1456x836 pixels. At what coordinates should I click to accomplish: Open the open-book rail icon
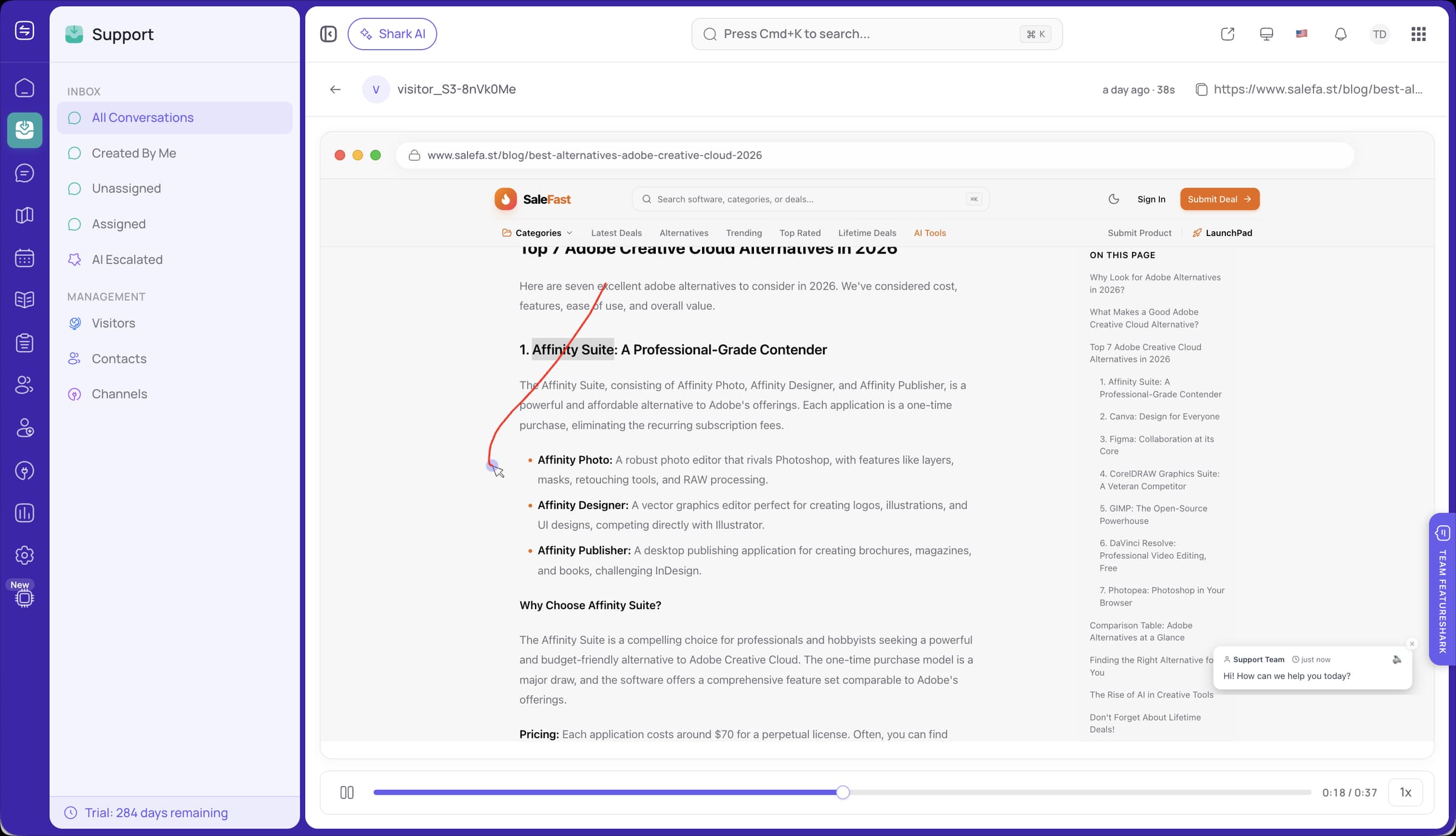[x=24, y=300]
